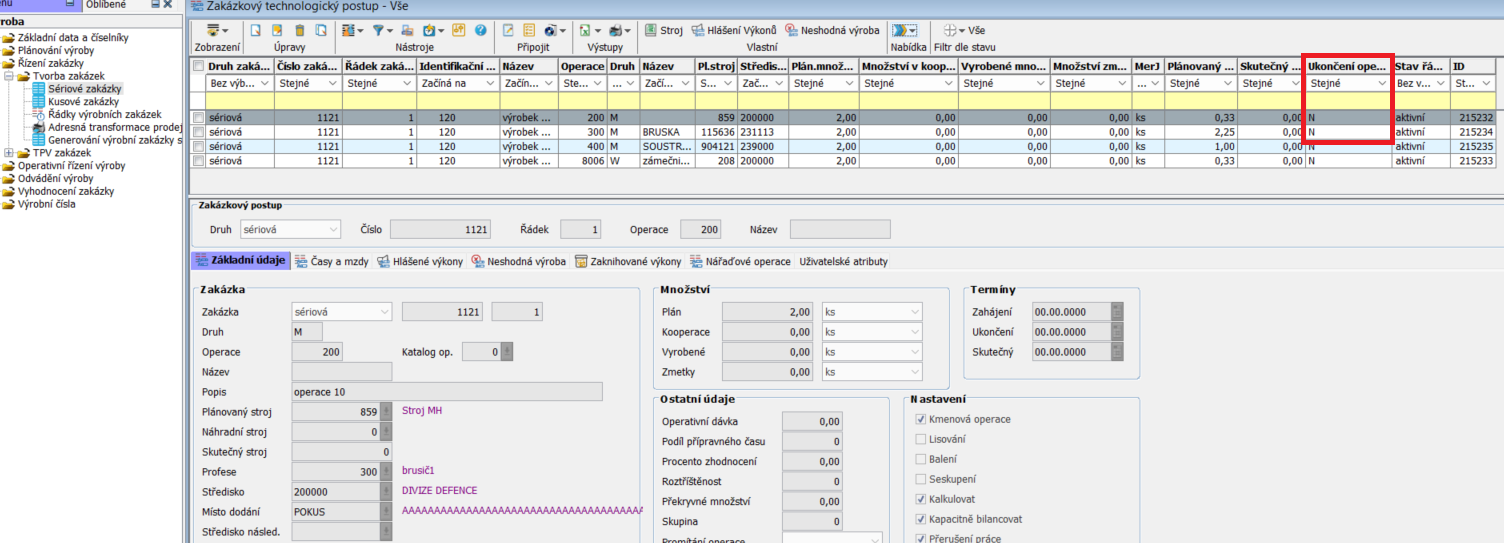The width and height of the screenshot is (1505, 543).
Task: Click the new record icon in Úpravy
Action: 256,31
